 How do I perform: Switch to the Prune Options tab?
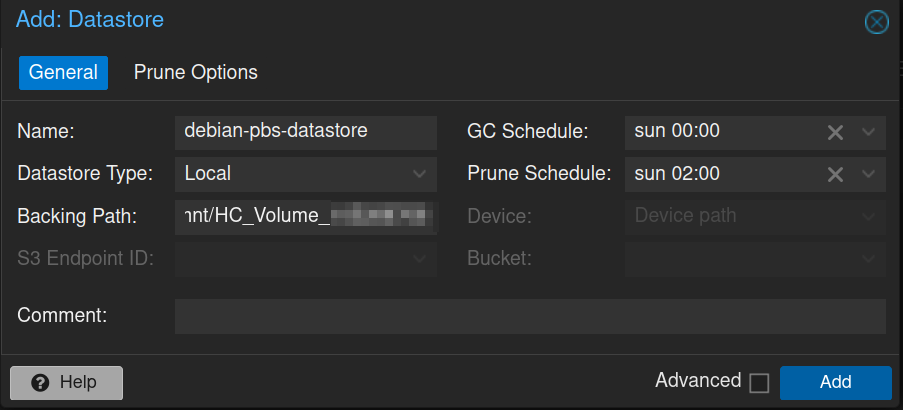coord(196,72)
